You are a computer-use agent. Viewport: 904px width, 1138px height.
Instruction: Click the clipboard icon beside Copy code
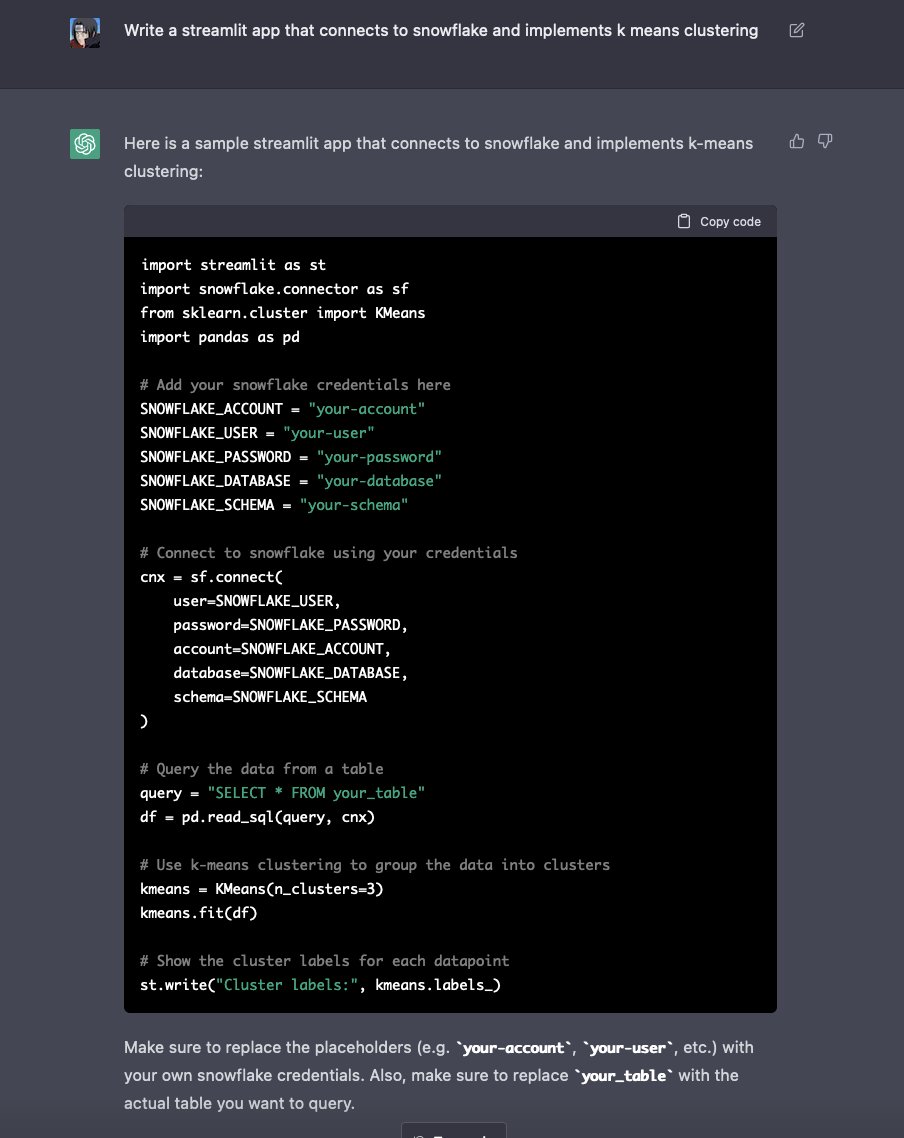coord(683,221)
